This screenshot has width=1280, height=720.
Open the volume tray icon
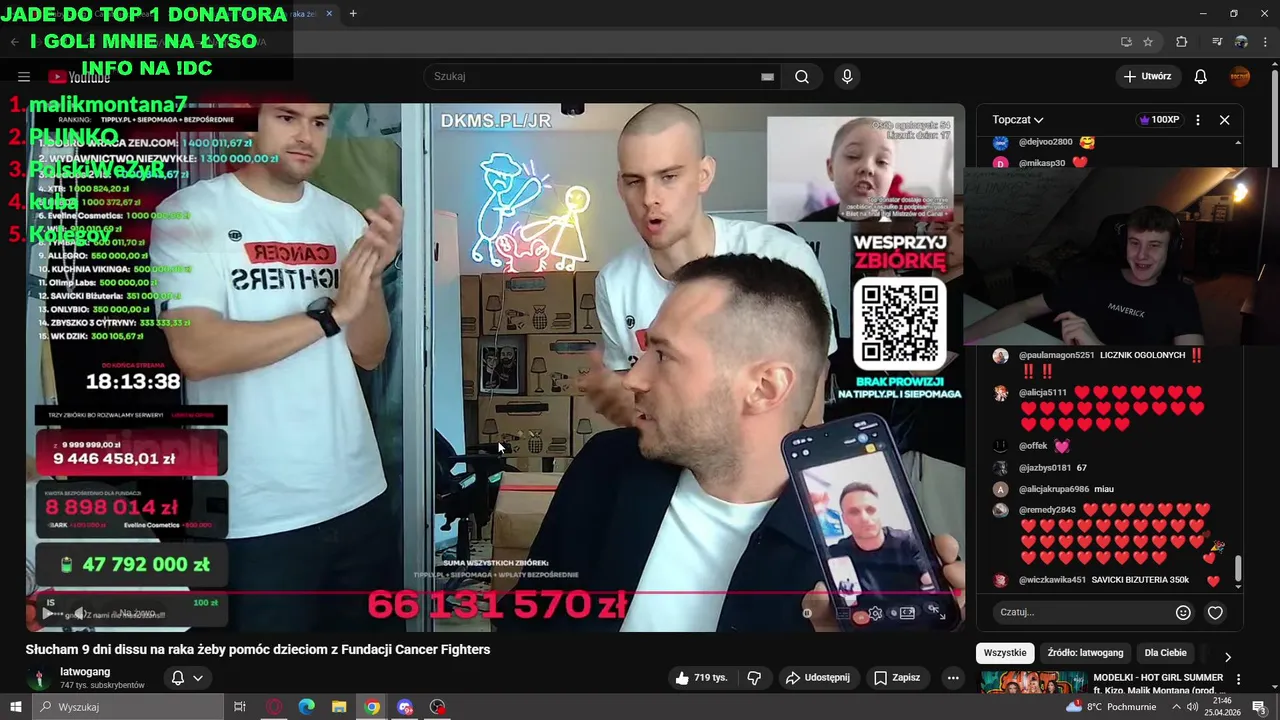pos(1193,707)
